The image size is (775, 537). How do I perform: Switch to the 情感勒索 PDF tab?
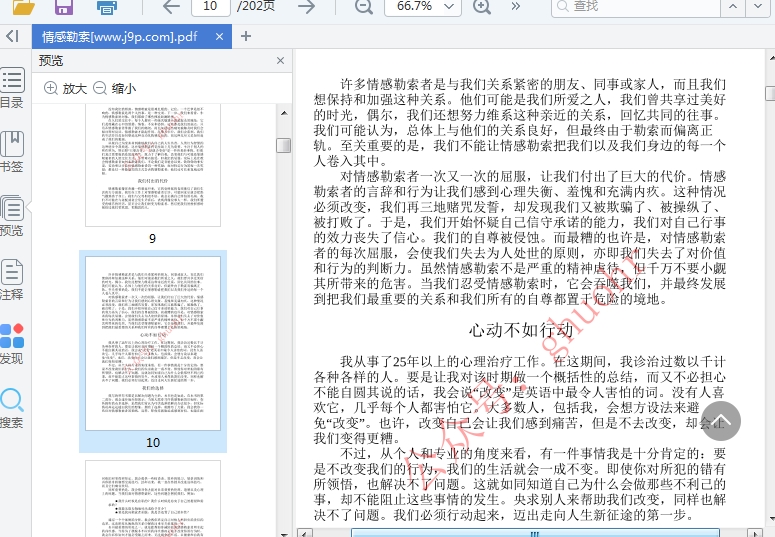point(121,37)
